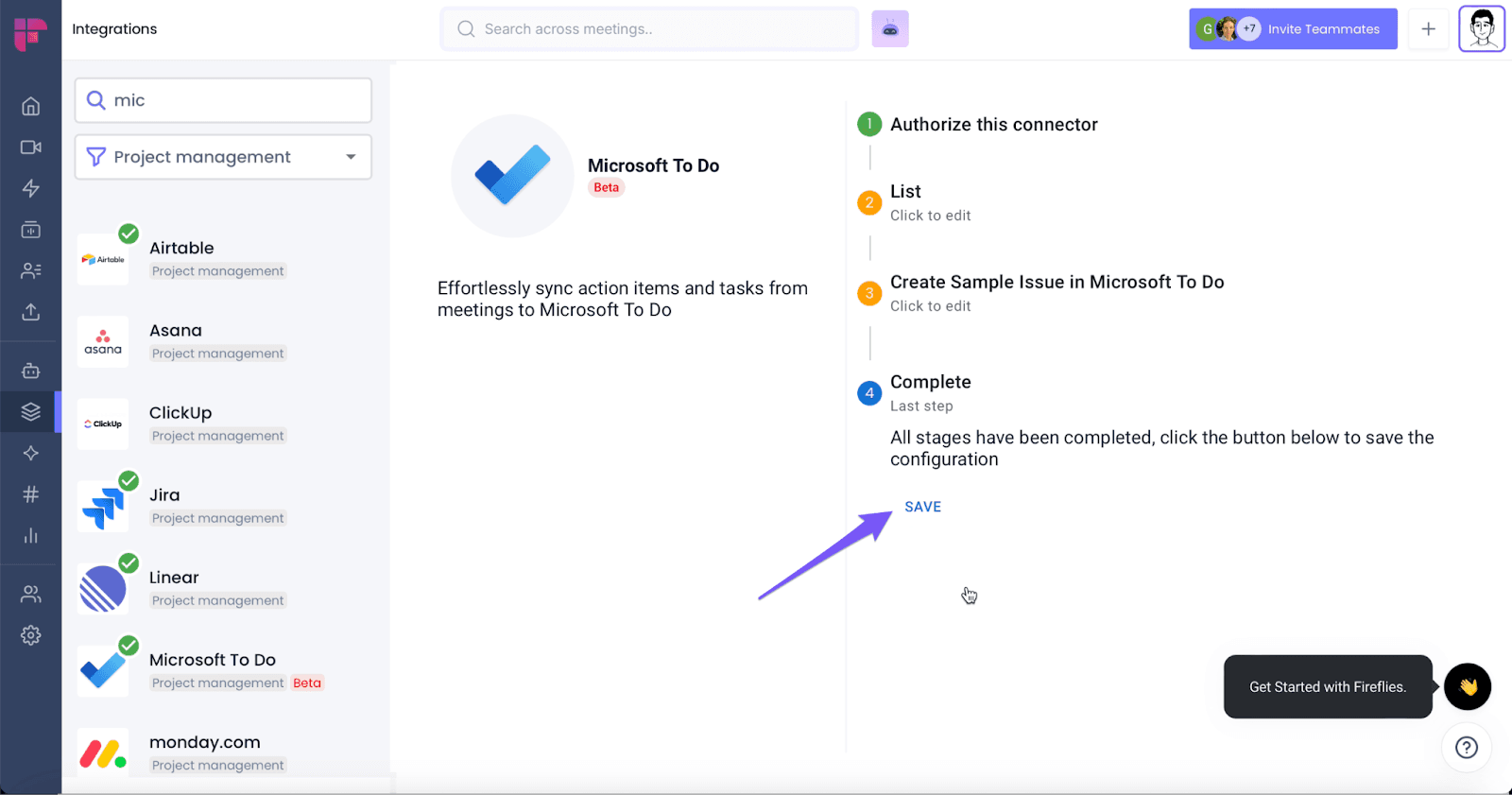The width and height of the screenshot is (1512, 795).
Task: Open the hashtag topics sidebar icon
Action: tap(31, 494)
